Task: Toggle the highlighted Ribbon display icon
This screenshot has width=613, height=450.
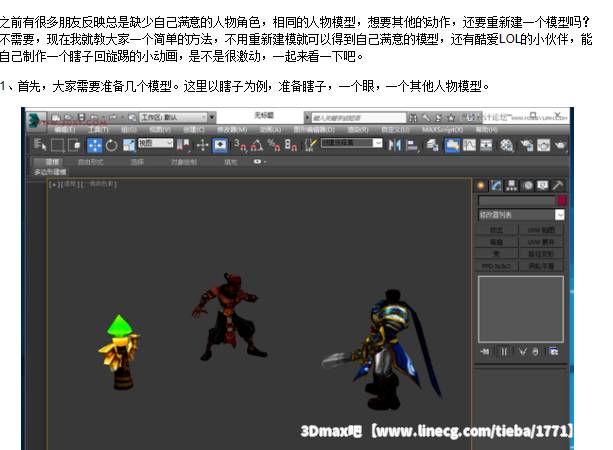Action: coord(452,145)
